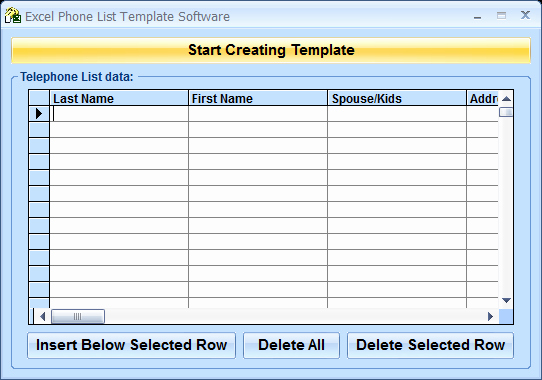This screenshot has width=542, height=380.
Task: Maximize the Excel Phone List Template window
Action: click(x=501, y=16)
